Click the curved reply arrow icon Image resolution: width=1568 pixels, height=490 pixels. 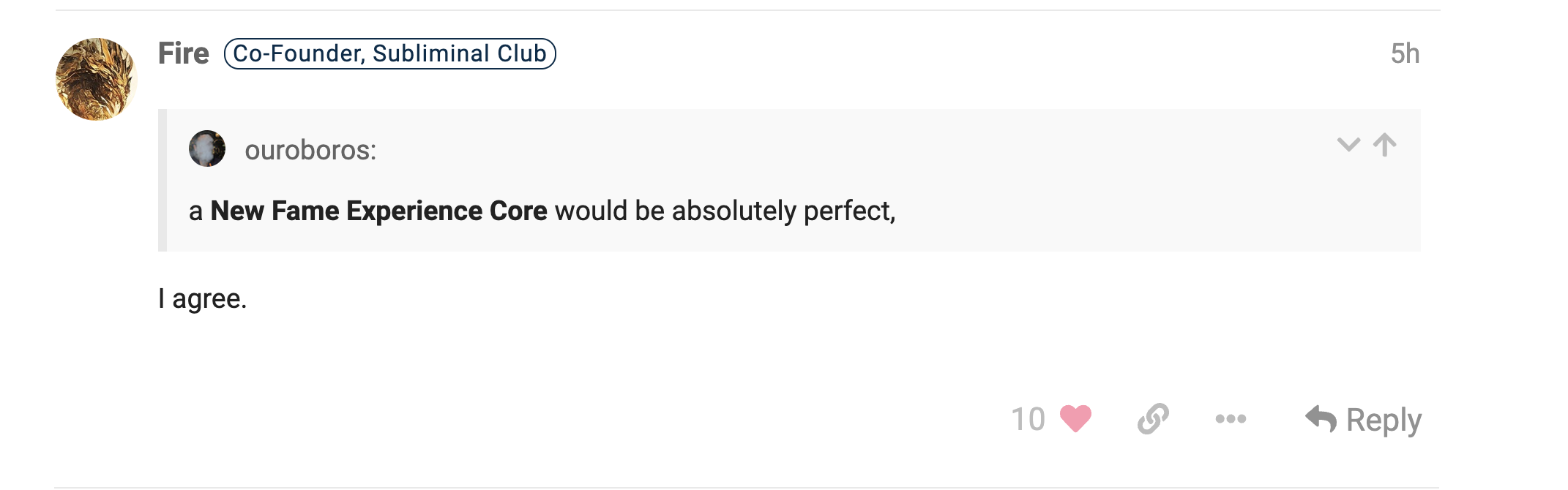coord(1321,419)
